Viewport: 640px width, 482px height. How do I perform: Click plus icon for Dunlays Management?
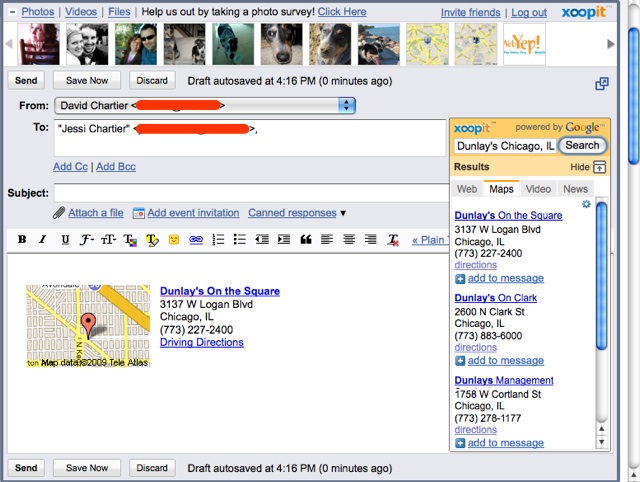pyautogui.click(x=460, y=443)
